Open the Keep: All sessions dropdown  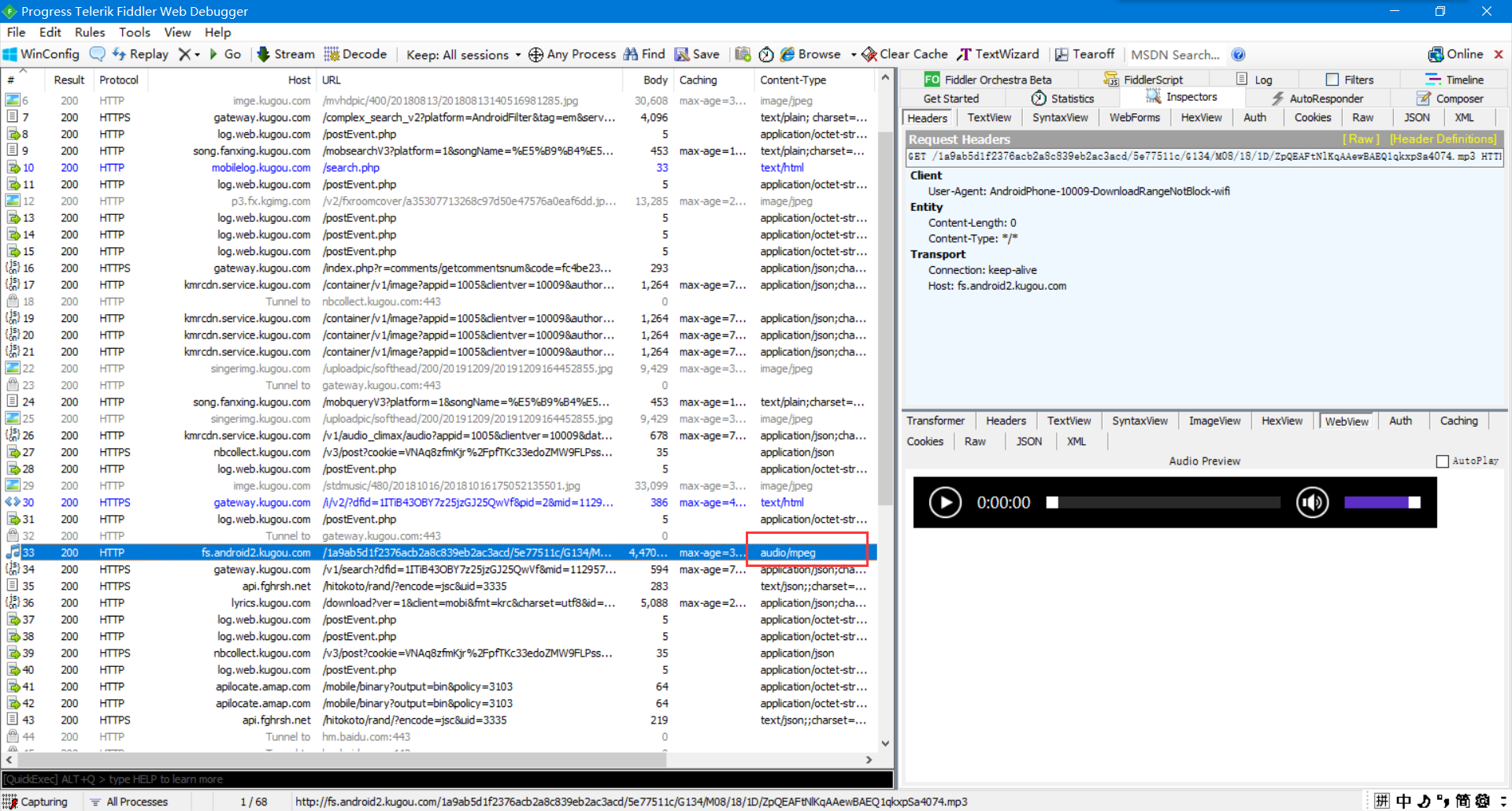[x=463, y=54]
